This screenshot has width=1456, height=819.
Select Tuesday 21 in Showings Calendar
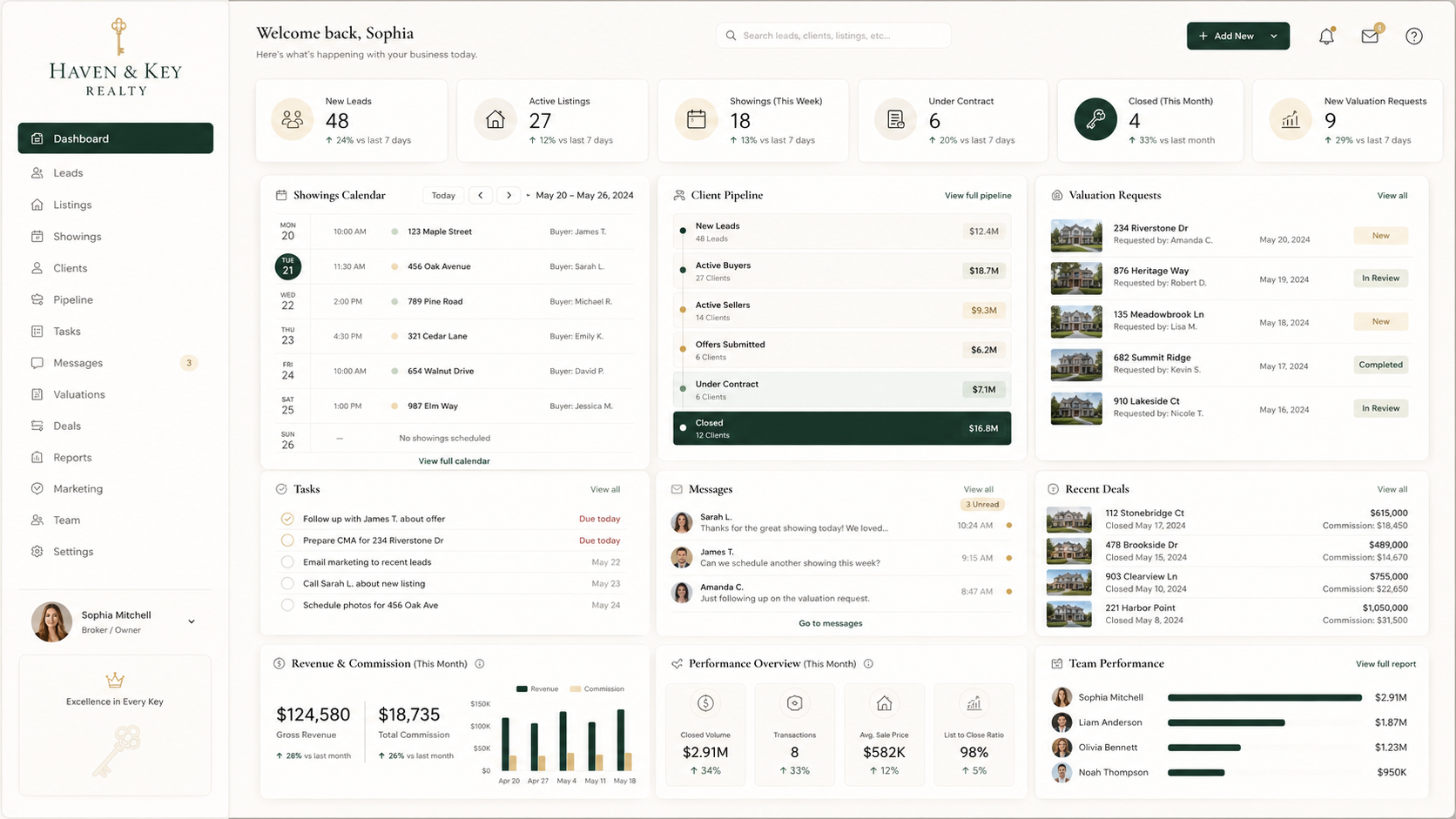point(287,266)
